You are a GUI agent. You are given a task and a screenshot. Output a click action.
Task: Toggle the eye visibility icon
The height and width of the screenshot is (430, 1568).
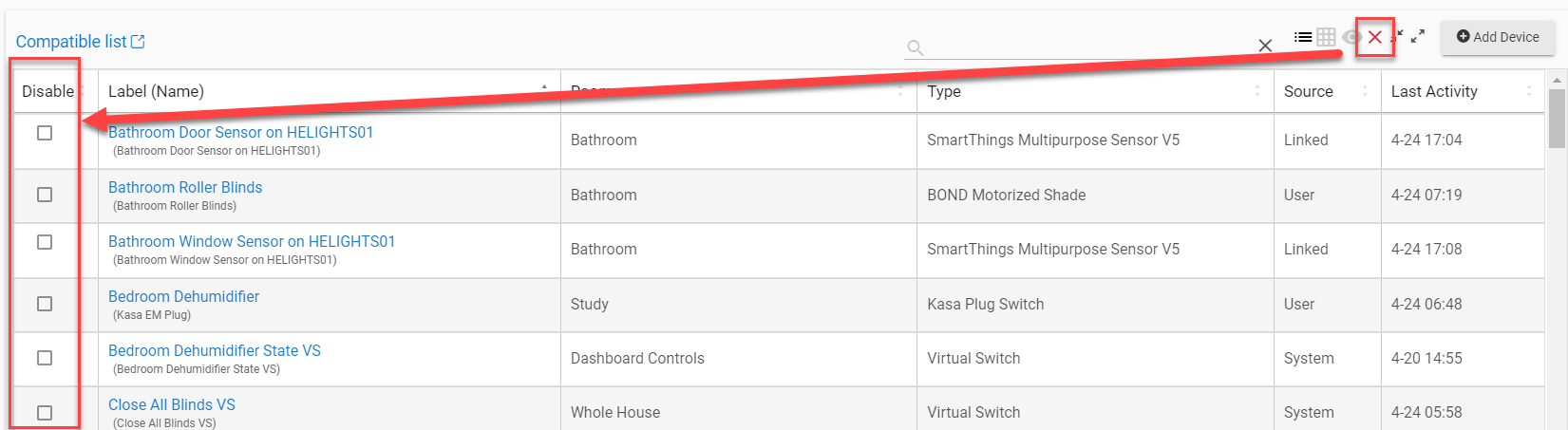click(x=1351, y=37)
